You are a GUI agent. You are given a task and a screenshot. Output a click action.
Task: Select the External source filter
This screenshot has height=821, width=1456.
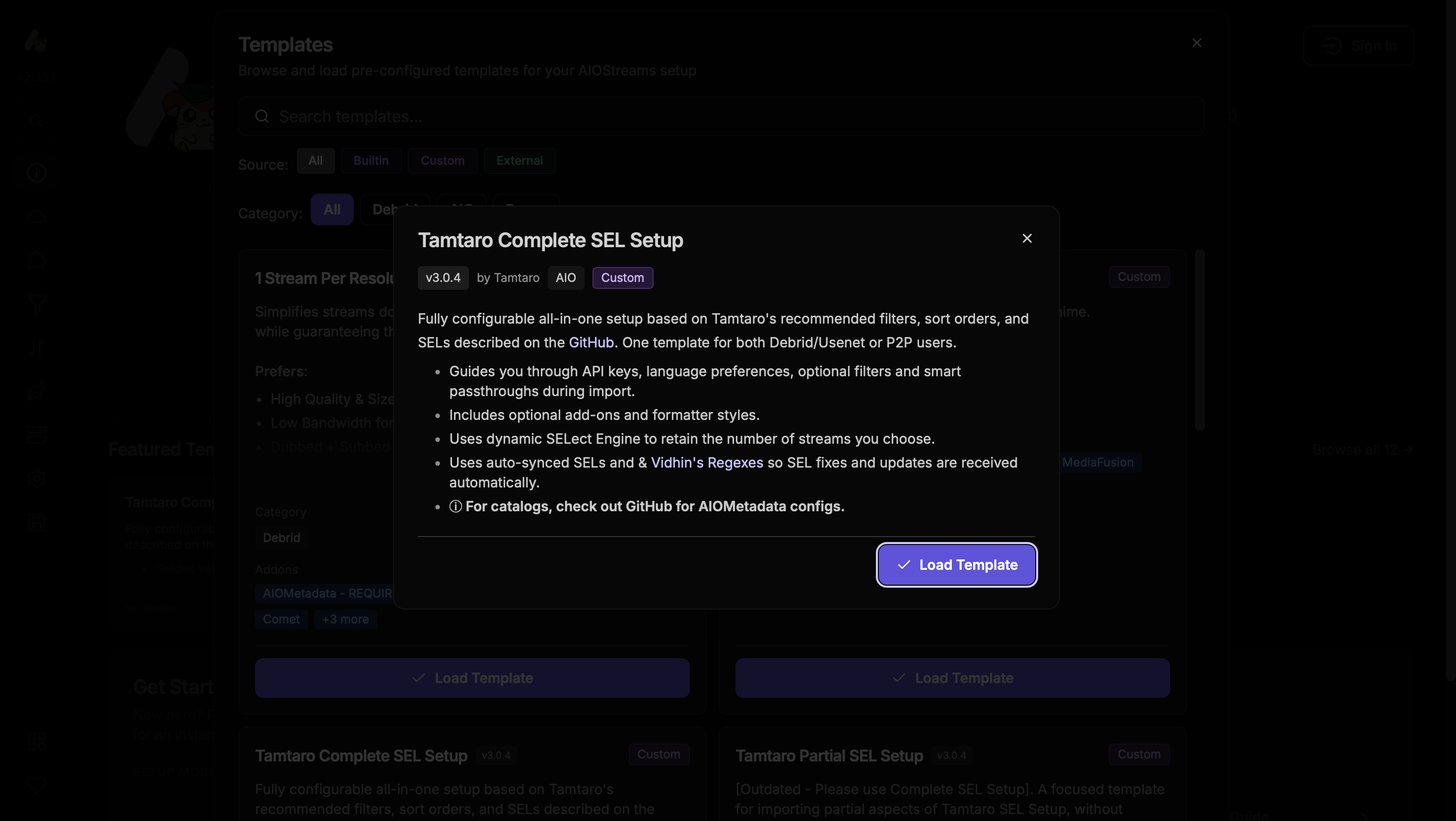pos(520,161)
